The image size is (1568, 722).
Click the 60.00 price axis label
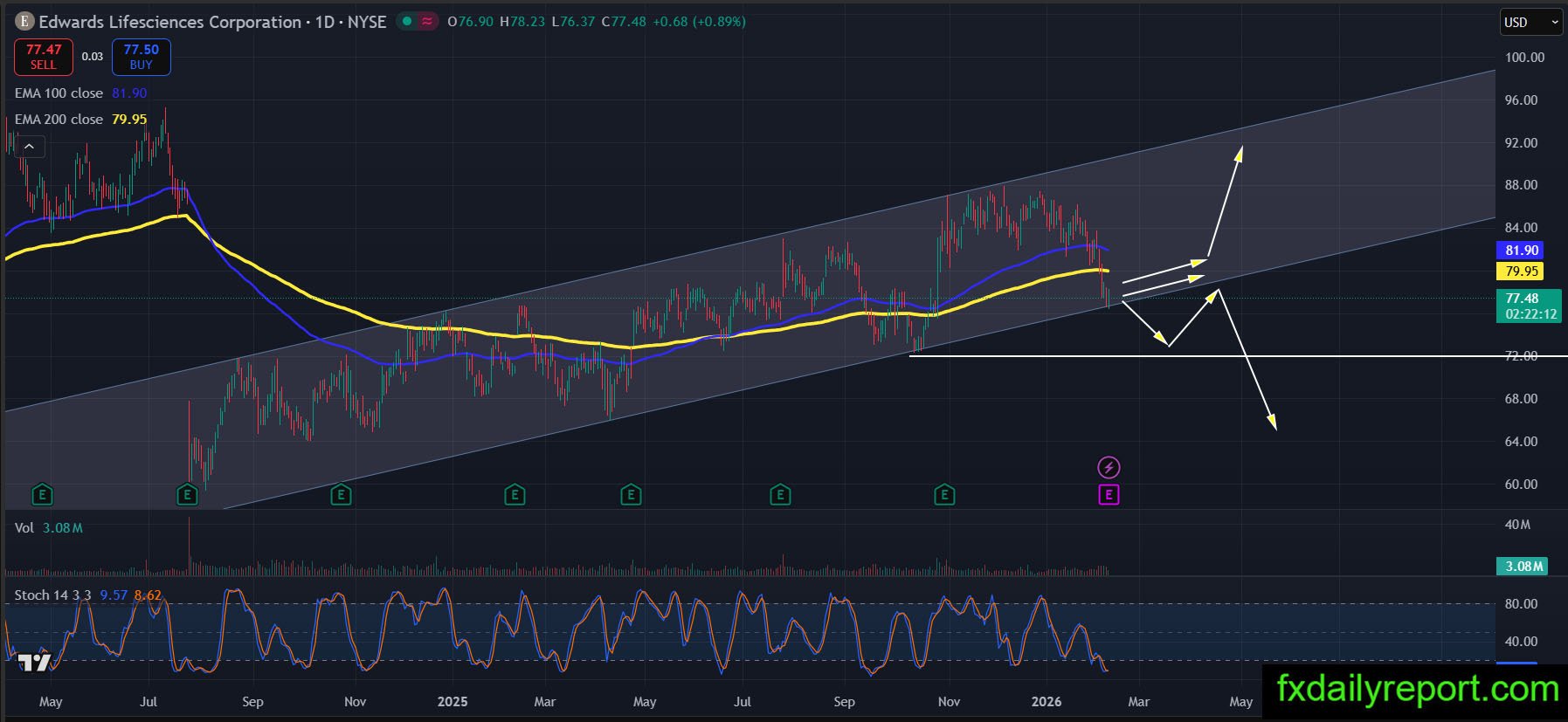pos(1522,485)
